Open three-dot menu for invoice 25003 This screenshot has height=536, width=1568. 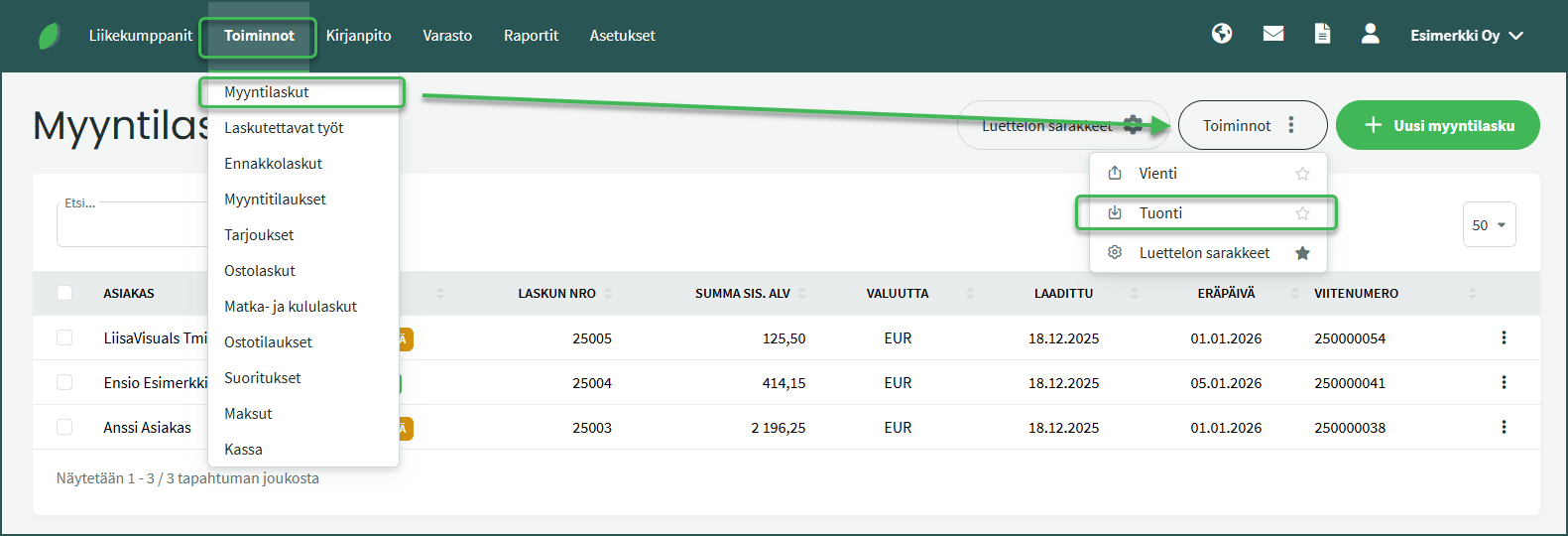tap(1504, 427)
